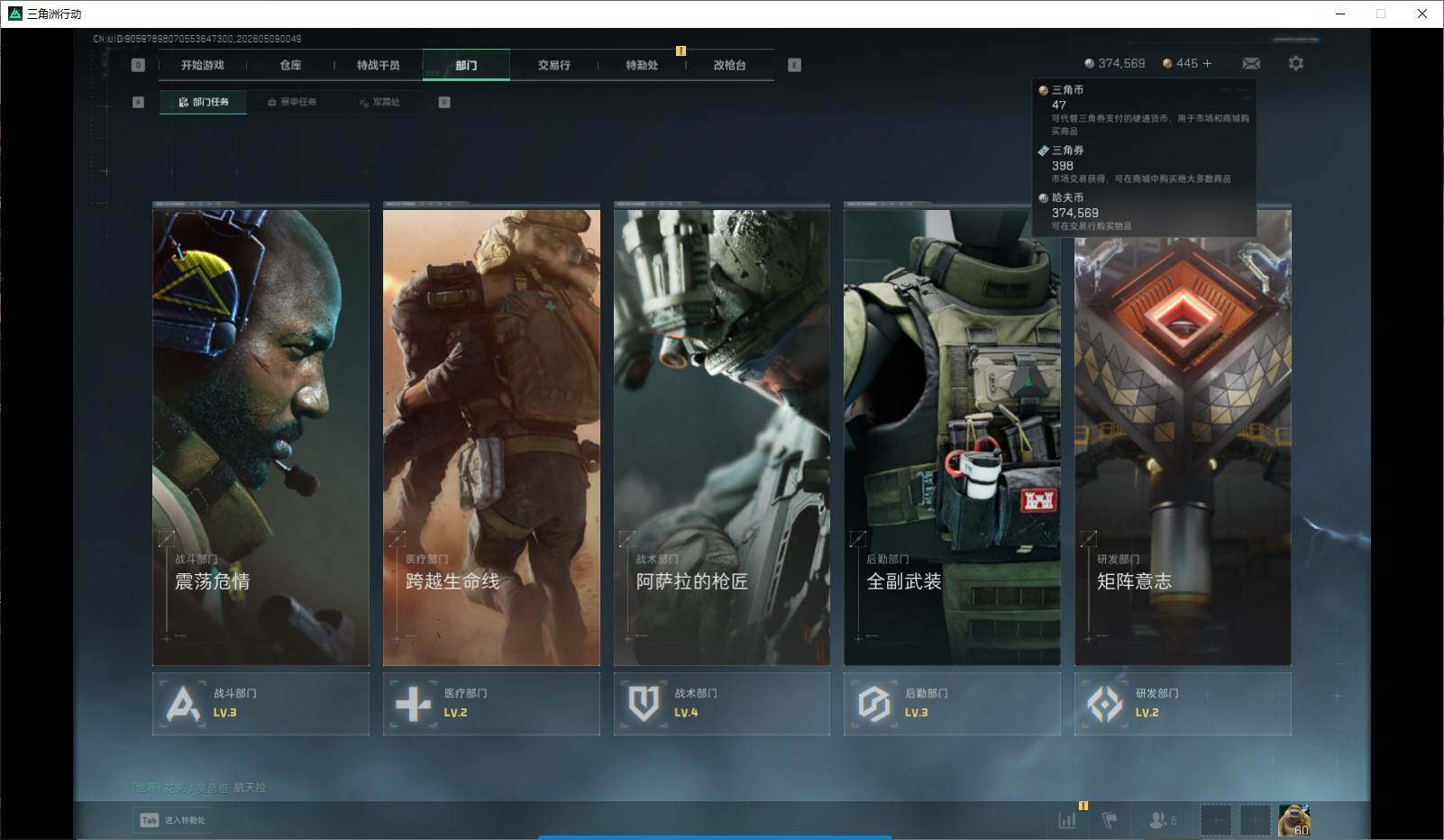The height and width of the screenshot is (840, 1444).
Task: Open the mail inbox envelope icon
Action: pos(1251,63)
